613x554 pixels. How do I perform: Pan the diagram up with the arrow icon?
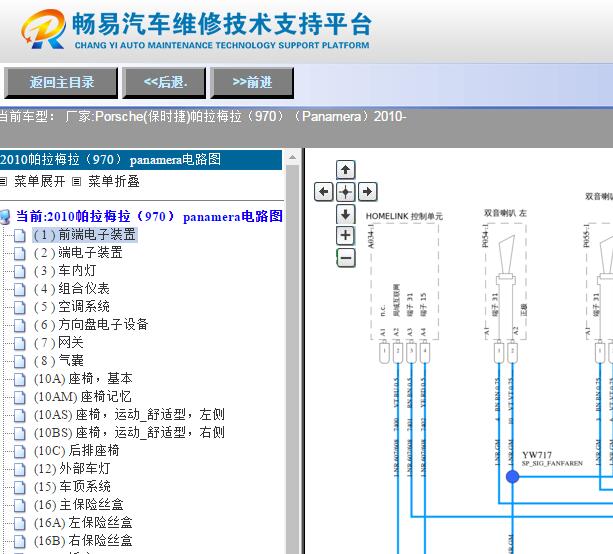tap(346, 170)
